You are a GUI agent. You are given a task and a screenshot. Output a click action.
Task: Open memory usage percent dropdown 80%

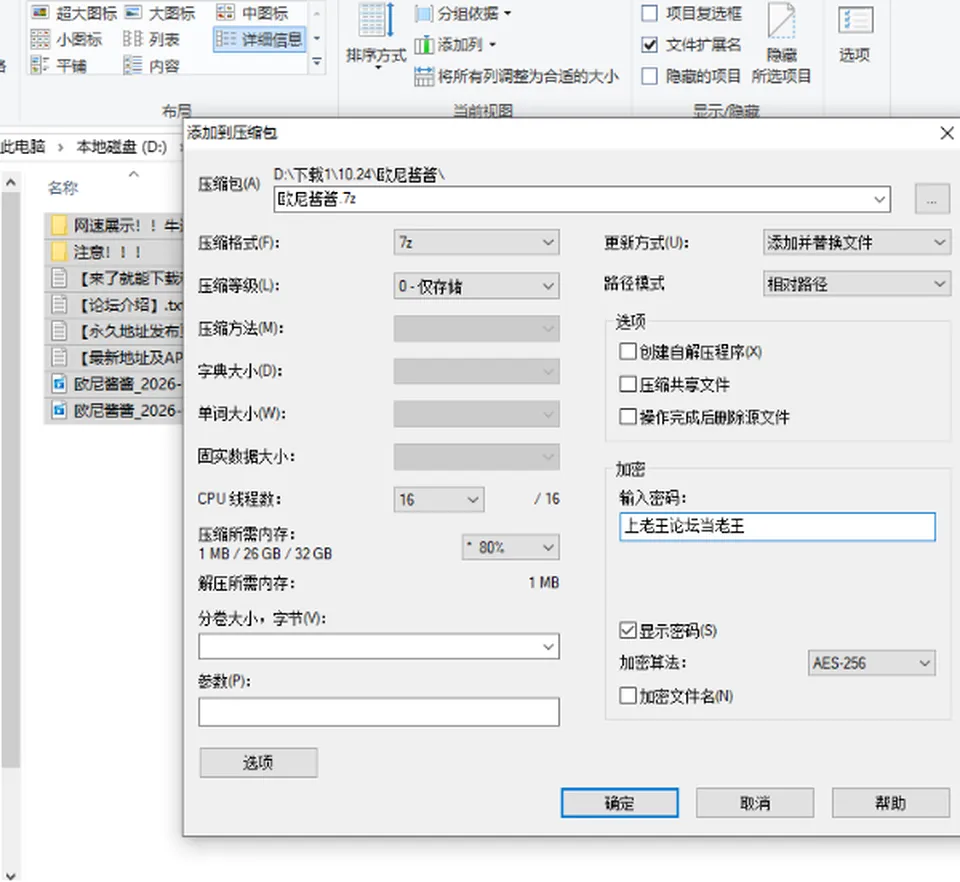click(x=511, y=547)
